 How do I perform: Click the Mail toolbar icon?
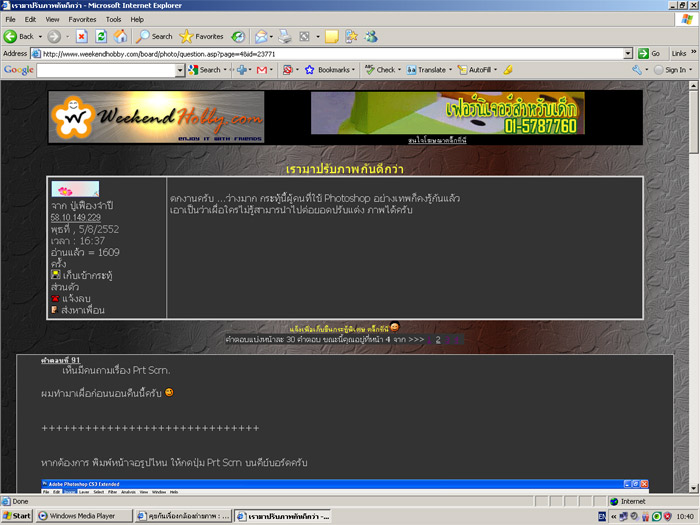(263, 36)
